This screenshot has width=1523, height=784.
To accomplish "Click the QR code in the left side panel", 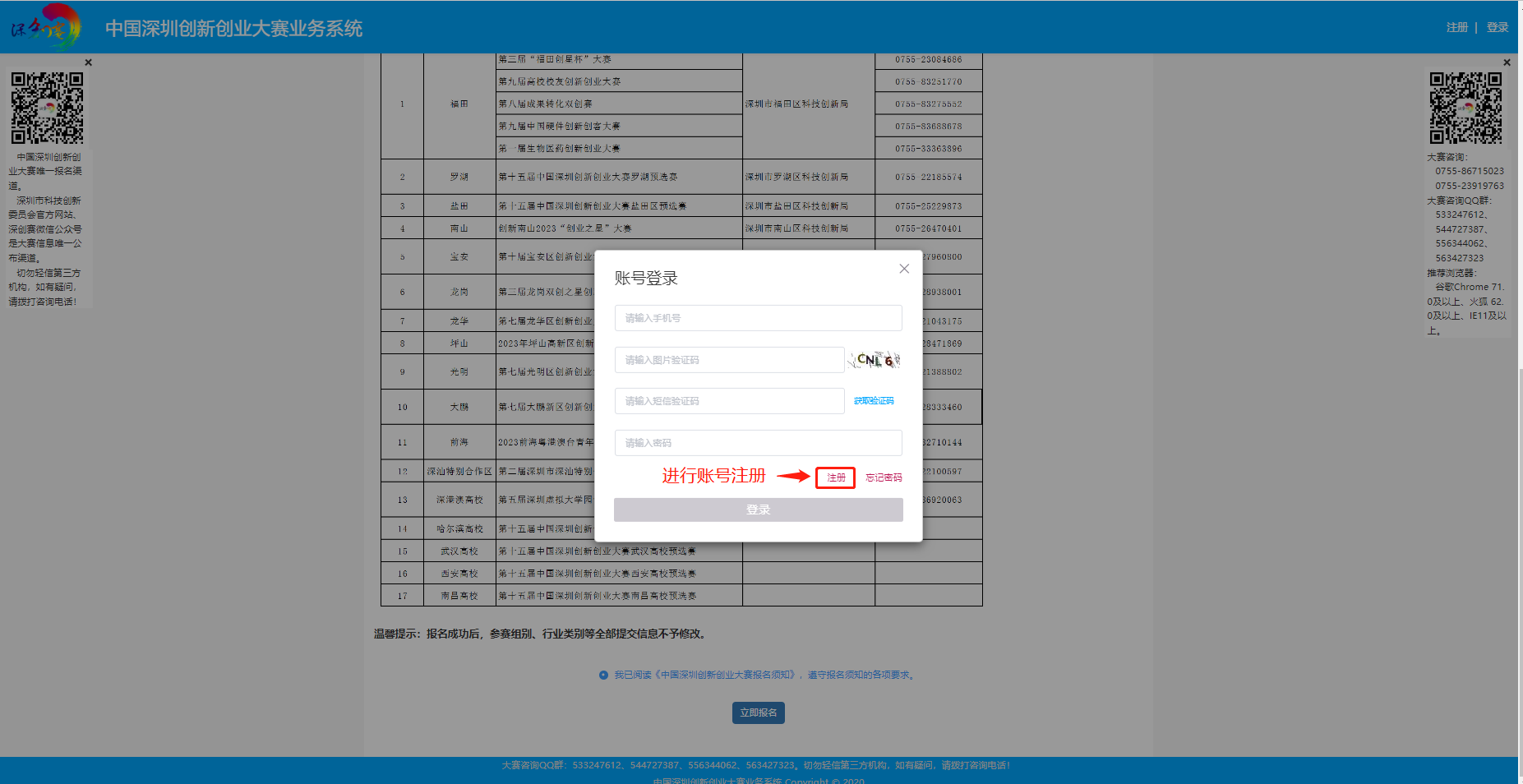I will (47, 108).
